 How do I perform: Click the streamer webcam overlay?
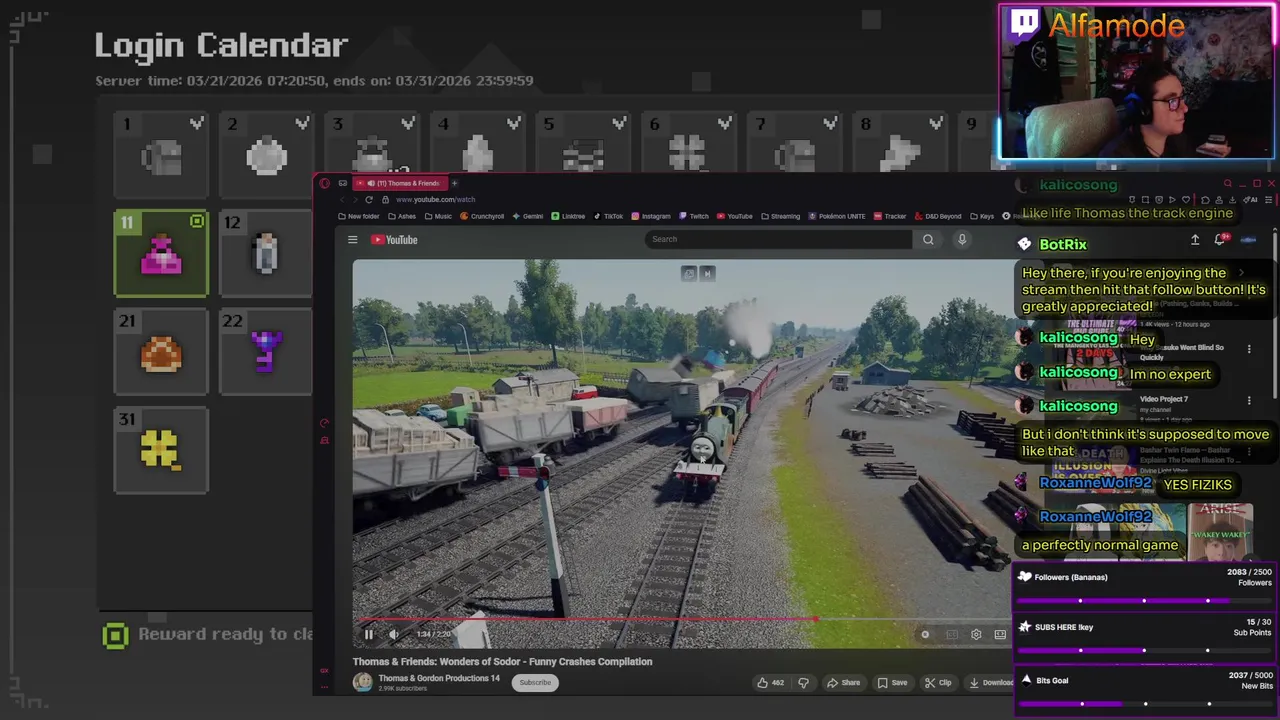pyautogui.click(x=1137, y=82)
